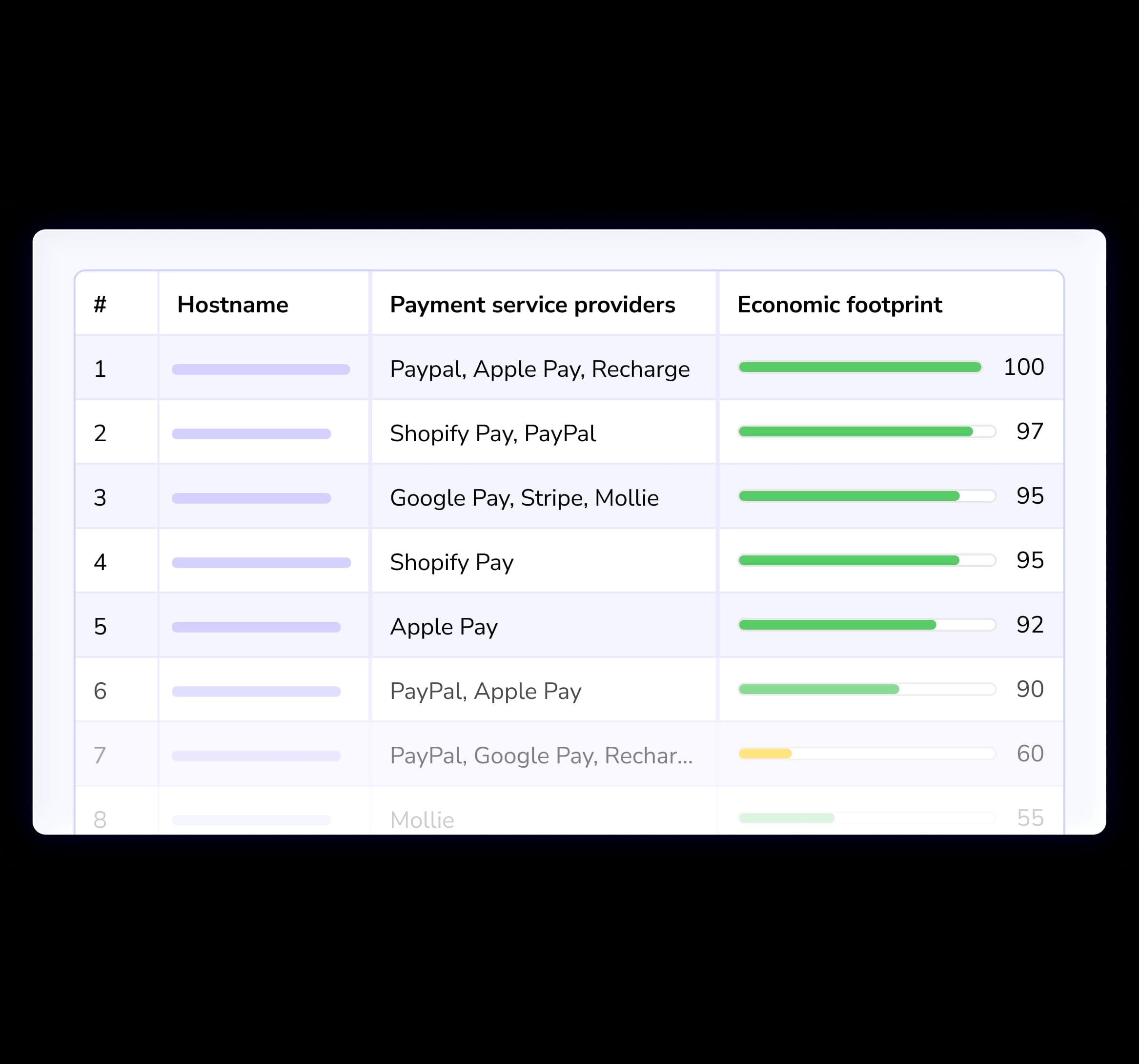Screen dimensions: 1139x1064
Task: Click the yellow footprint bar scoring 60
Action: coord(765,754)
